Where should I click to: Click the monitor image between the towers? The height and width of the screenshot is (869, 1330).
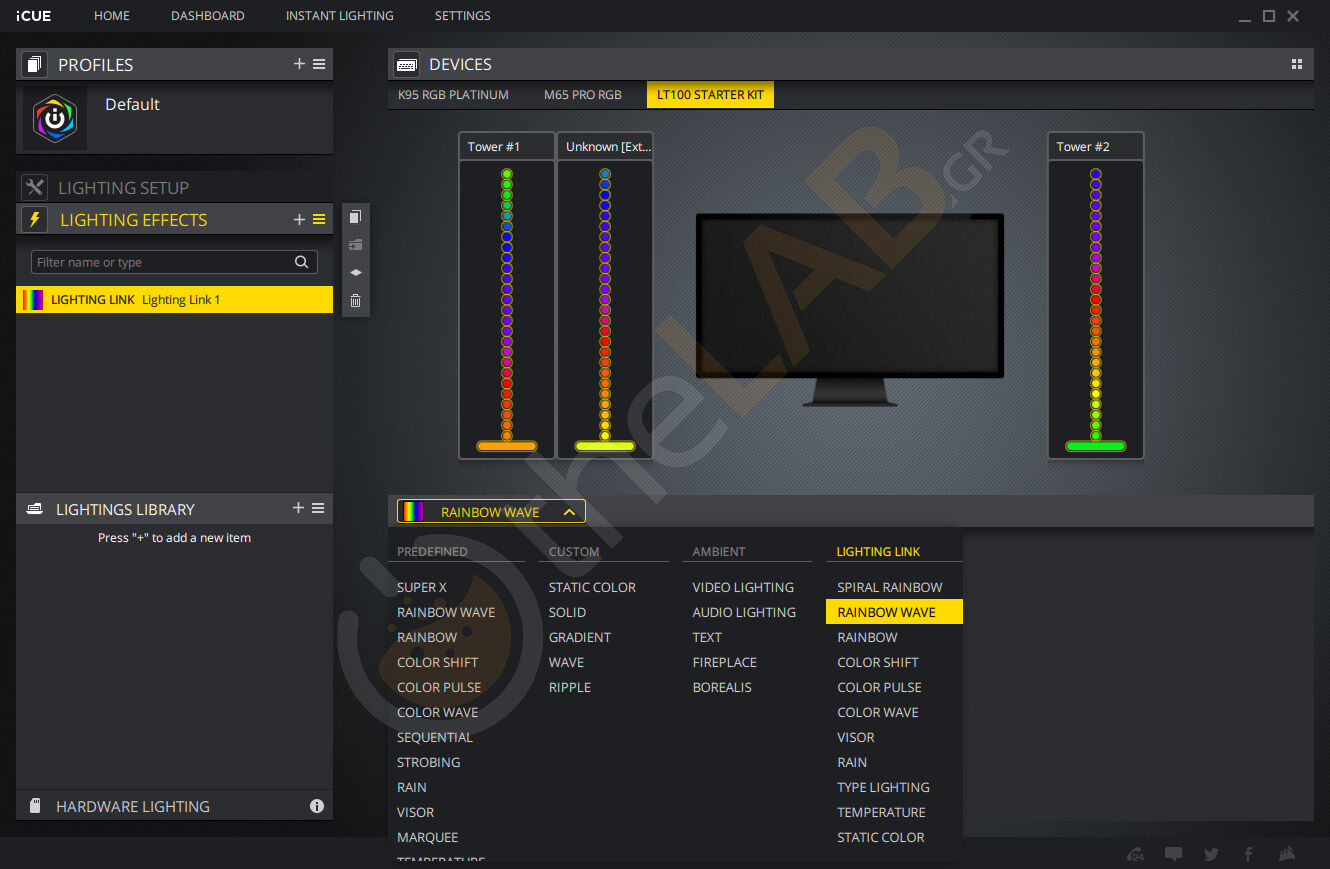850,309
